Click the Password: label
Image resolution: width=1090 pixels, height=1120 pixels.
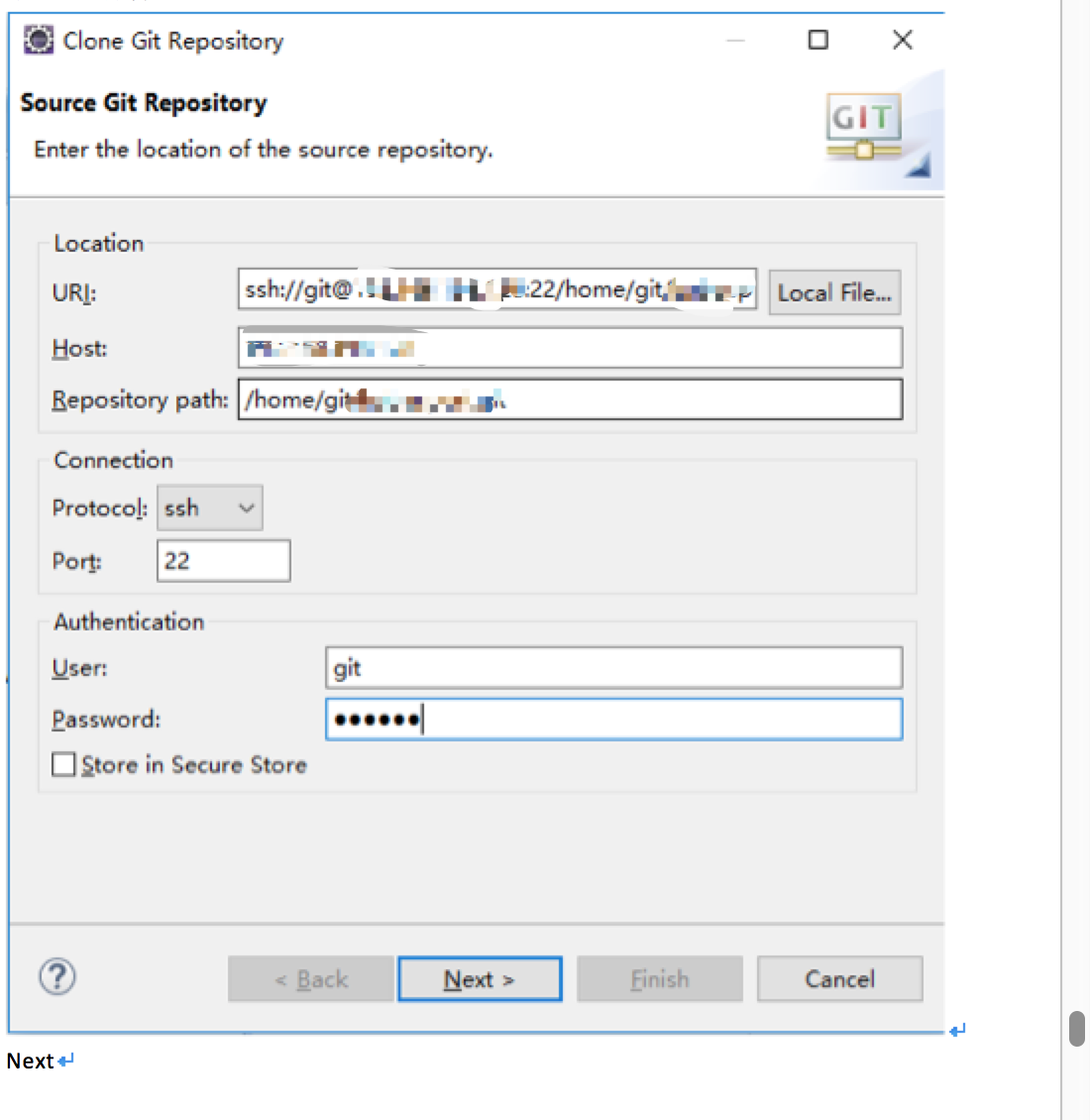pyautogui.click(x=106, y=720)
